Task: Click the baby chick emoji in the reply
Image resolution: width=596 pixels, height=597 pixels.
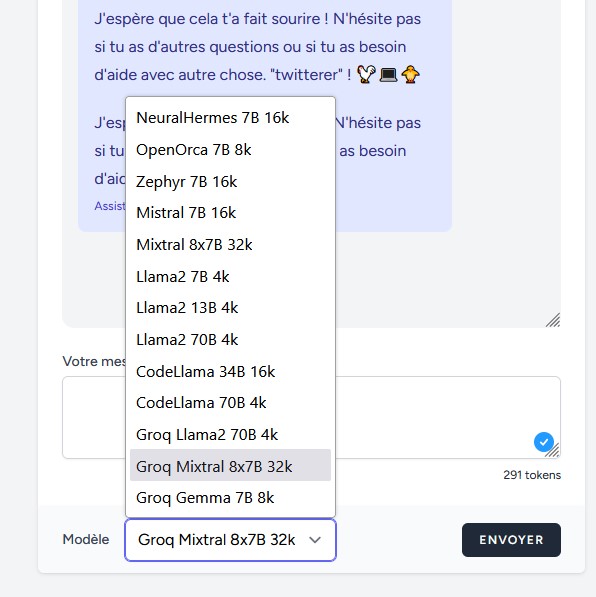Action: pos(411,74)
